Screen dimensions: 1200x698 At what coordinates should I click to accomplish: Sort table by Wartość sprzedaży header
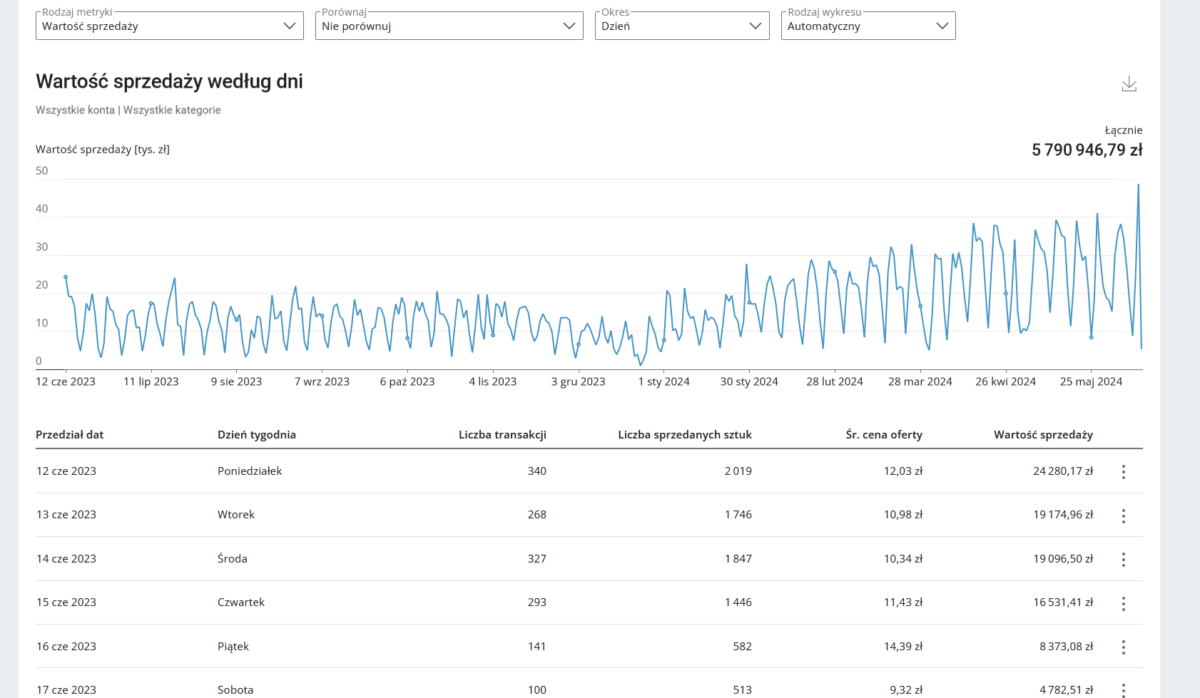tap(1042, 435)
